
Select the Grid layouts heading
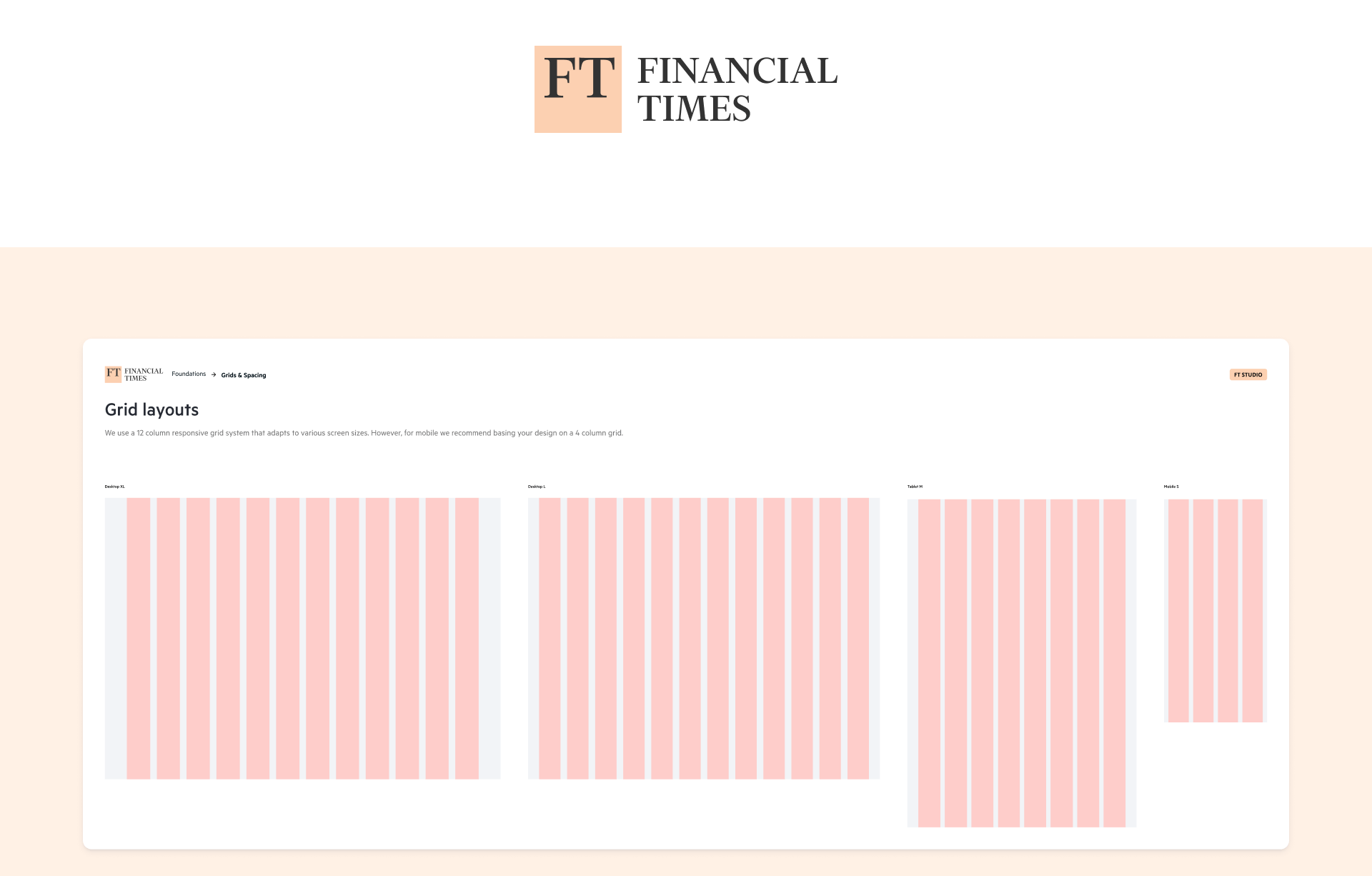(151, 409)
